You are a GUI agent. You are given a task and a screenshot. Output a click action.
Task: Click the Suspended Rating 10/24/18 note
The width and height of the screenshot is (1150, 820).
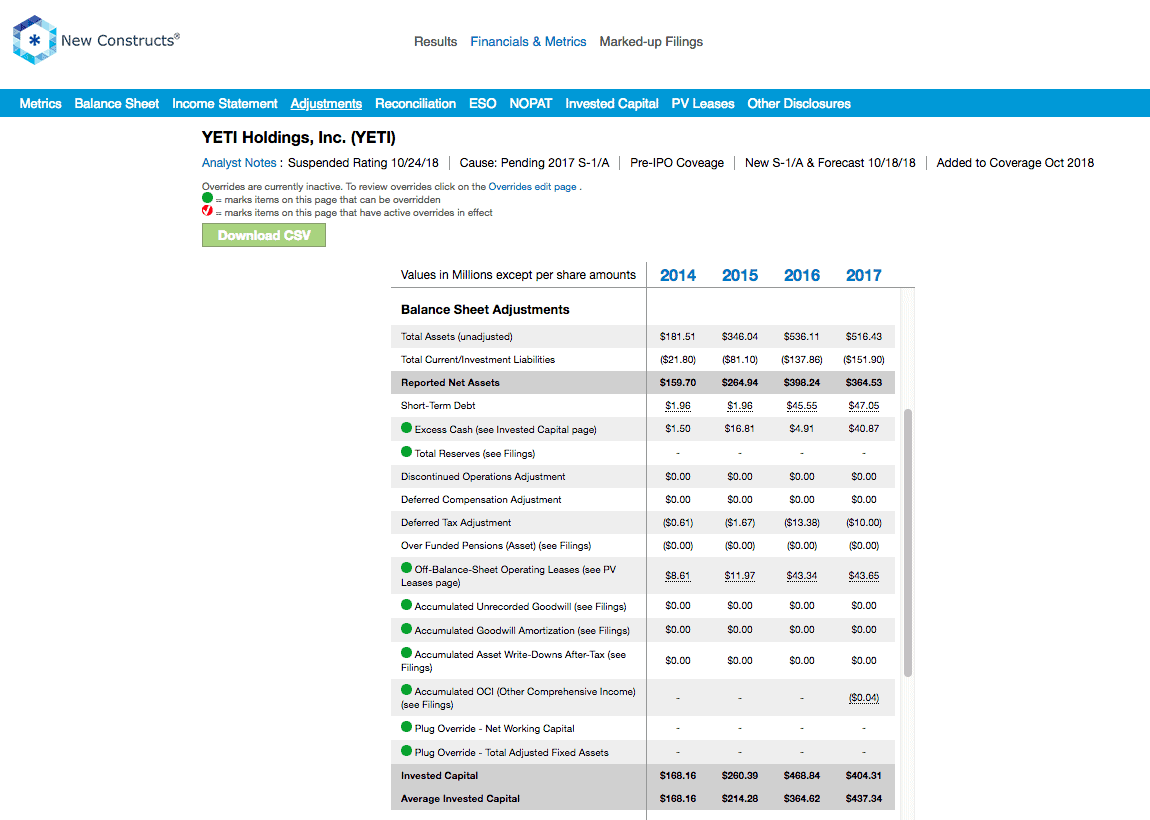pyautogui.click(x=363, y=163)
